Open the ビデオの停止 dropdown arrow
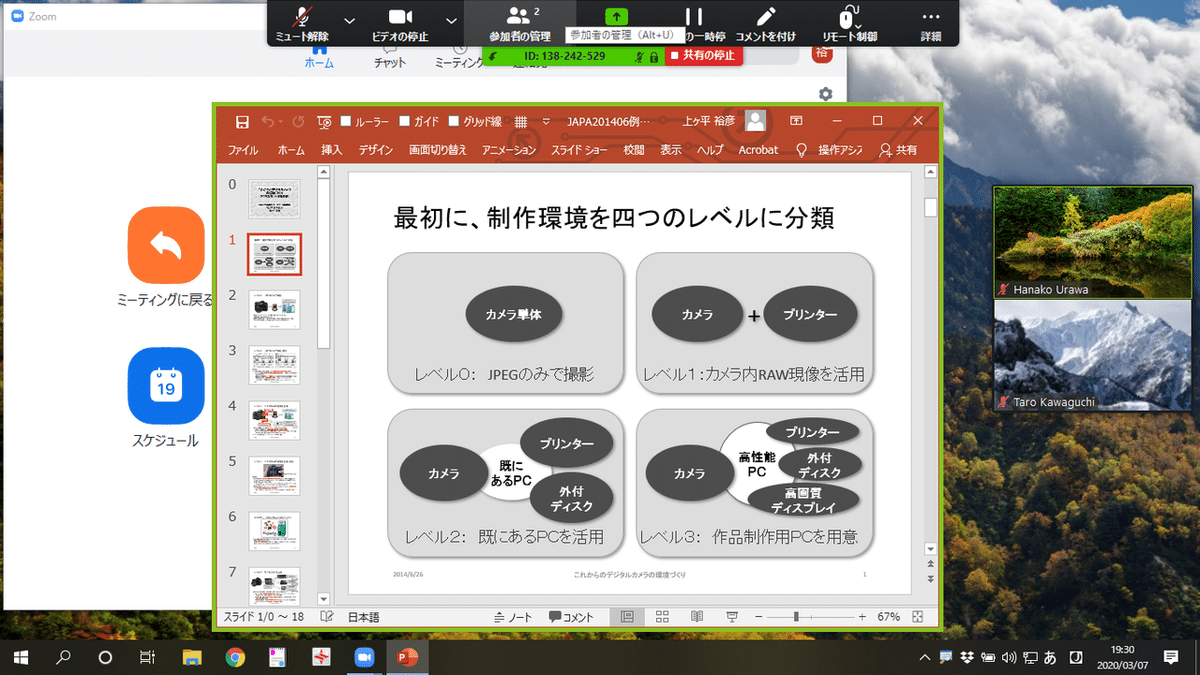Image resolution: width=1200 pixels, height=675 pixels. pyautogui.click(x=452, y=20)
